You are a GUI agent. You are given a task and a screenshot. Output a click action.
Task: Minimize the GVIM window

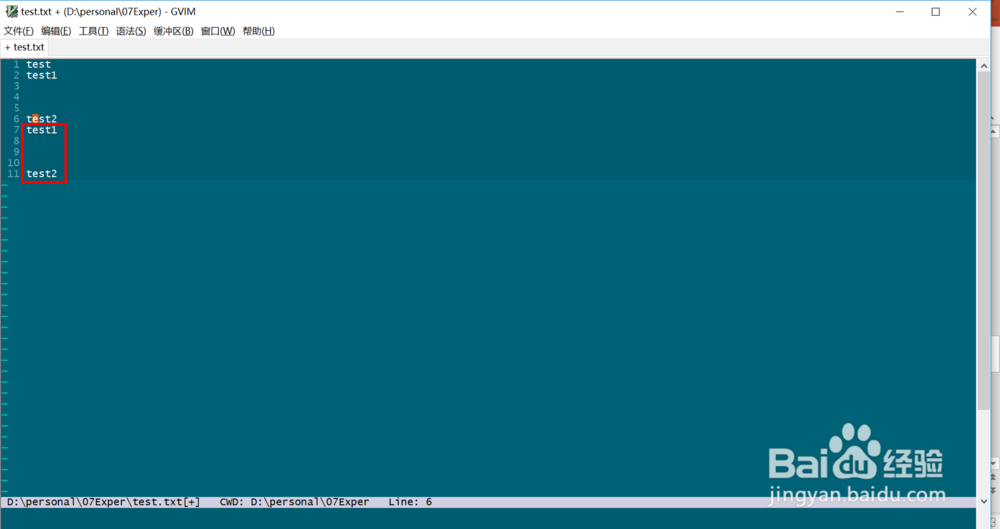pyautogui.click(x=900, y=11)
